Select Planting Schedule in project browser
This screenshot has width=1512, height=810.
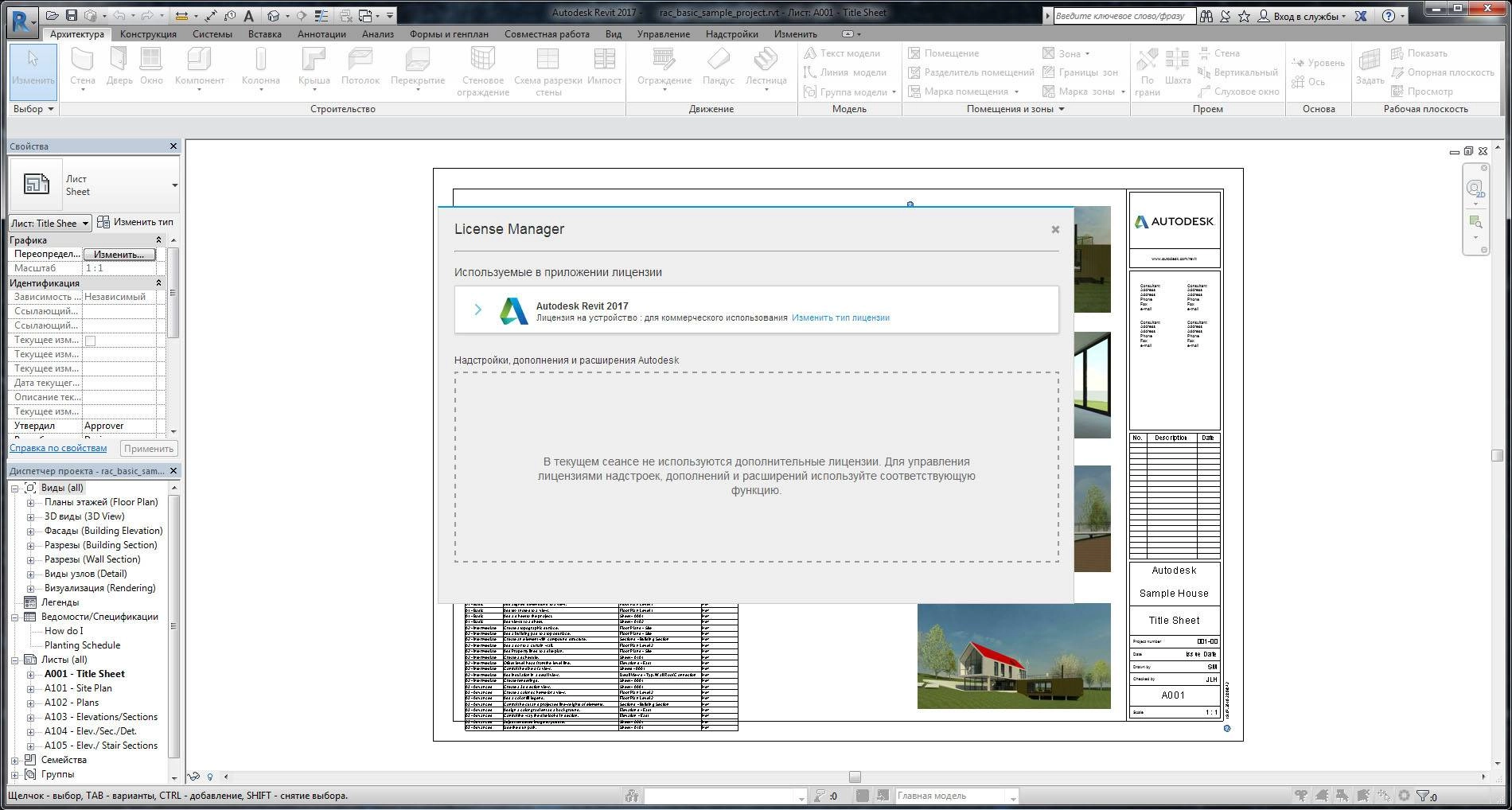point(82,645)
